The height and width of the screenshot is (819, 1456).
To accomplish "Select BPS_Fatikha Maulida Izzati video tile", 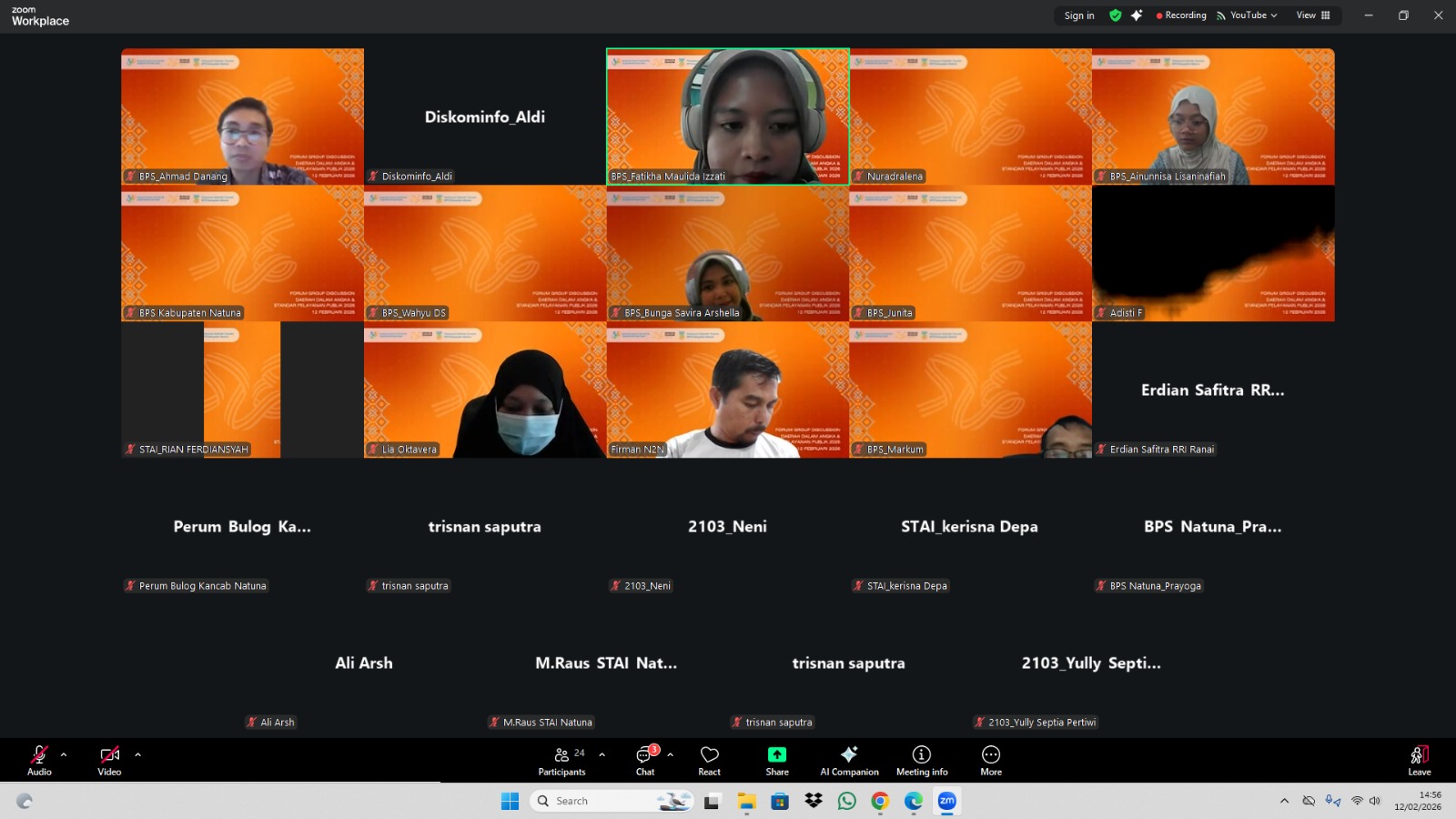I will pyautogui.click(x=728, y=116).
